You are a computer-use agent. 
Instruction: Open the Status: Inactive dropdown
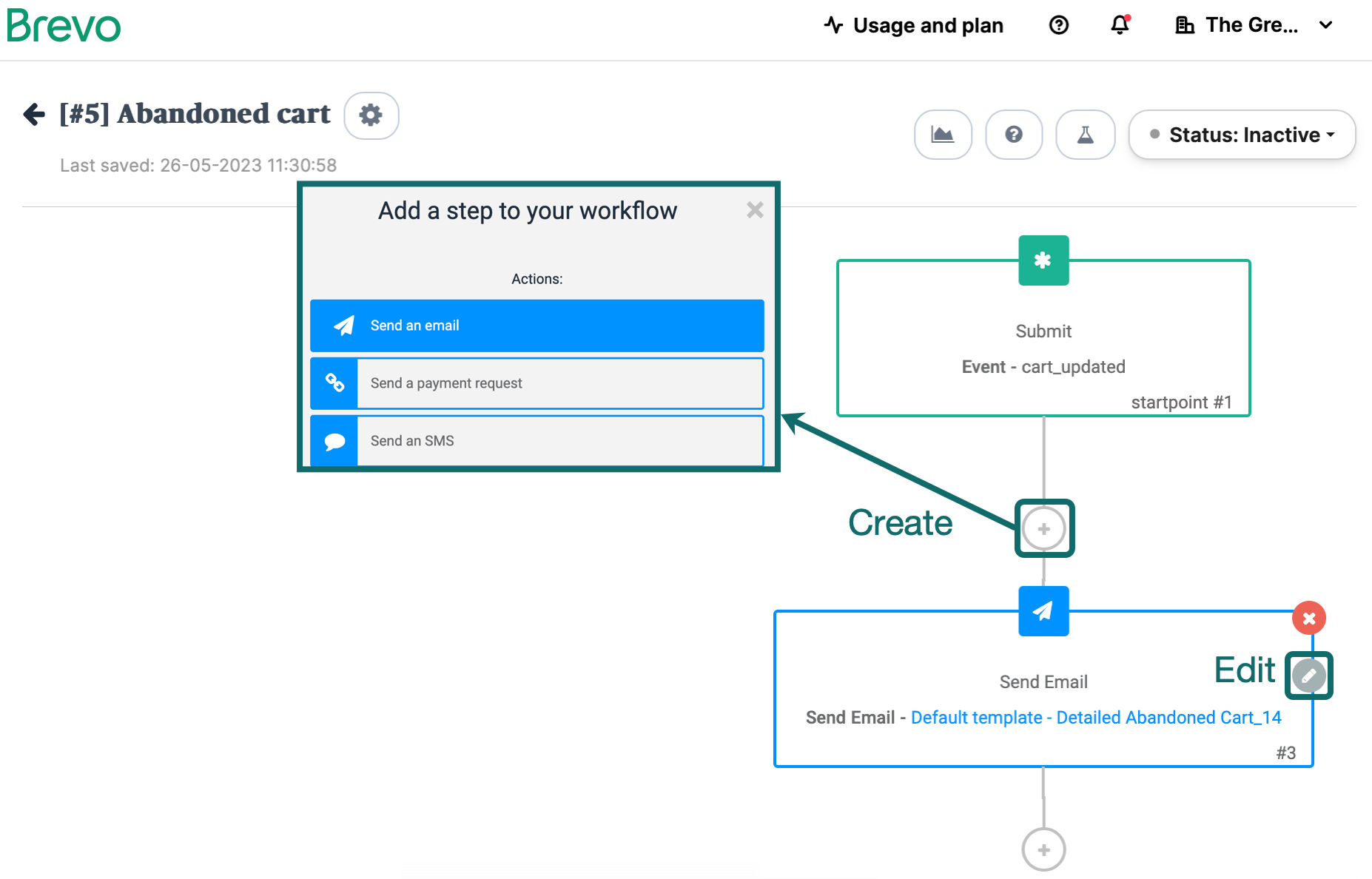1241,135
